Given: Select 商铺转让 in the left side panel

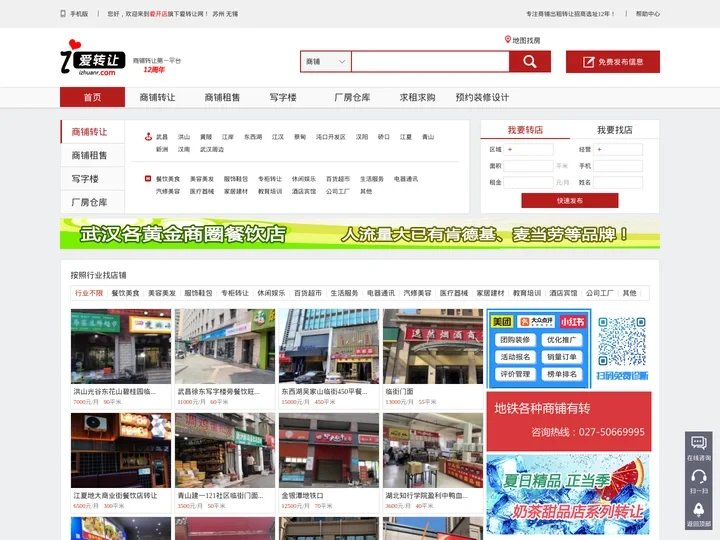Looking at the screenshot, I should [x=93, y=132].
